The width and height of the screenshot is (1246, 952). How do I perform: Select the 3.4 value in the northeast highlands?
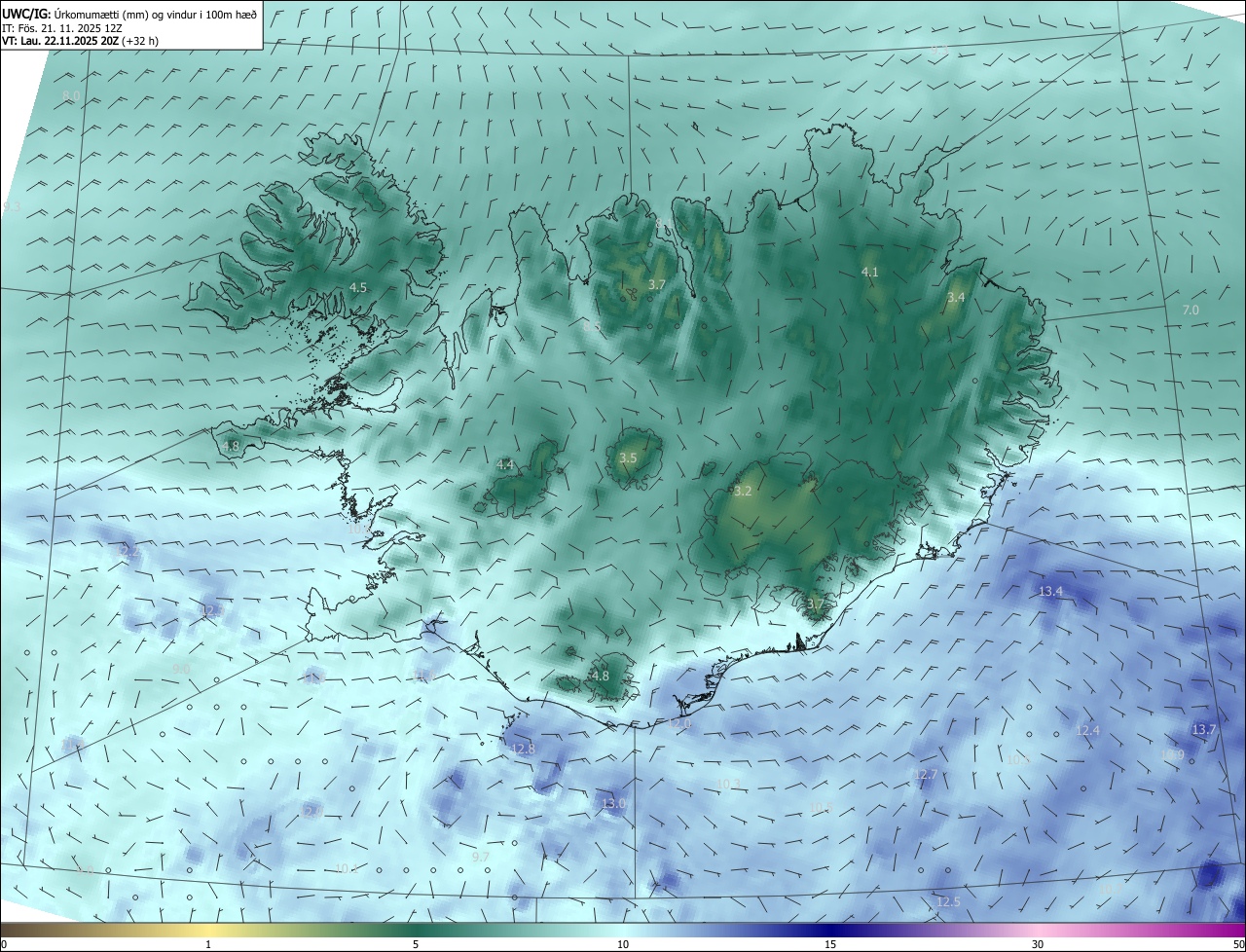[956, 297]
